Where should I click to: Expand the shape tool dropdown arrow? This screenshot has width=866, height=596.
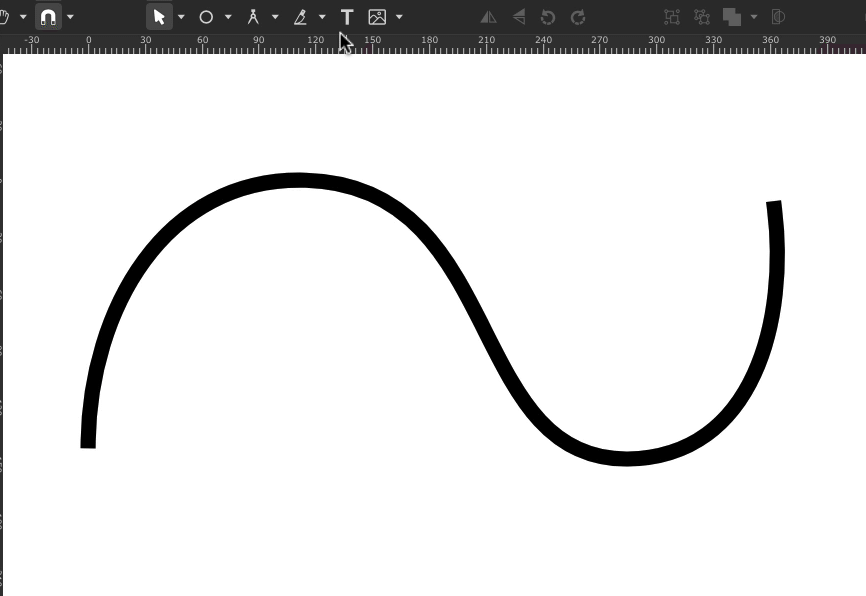pyautogui.click(x=228, y=17)
